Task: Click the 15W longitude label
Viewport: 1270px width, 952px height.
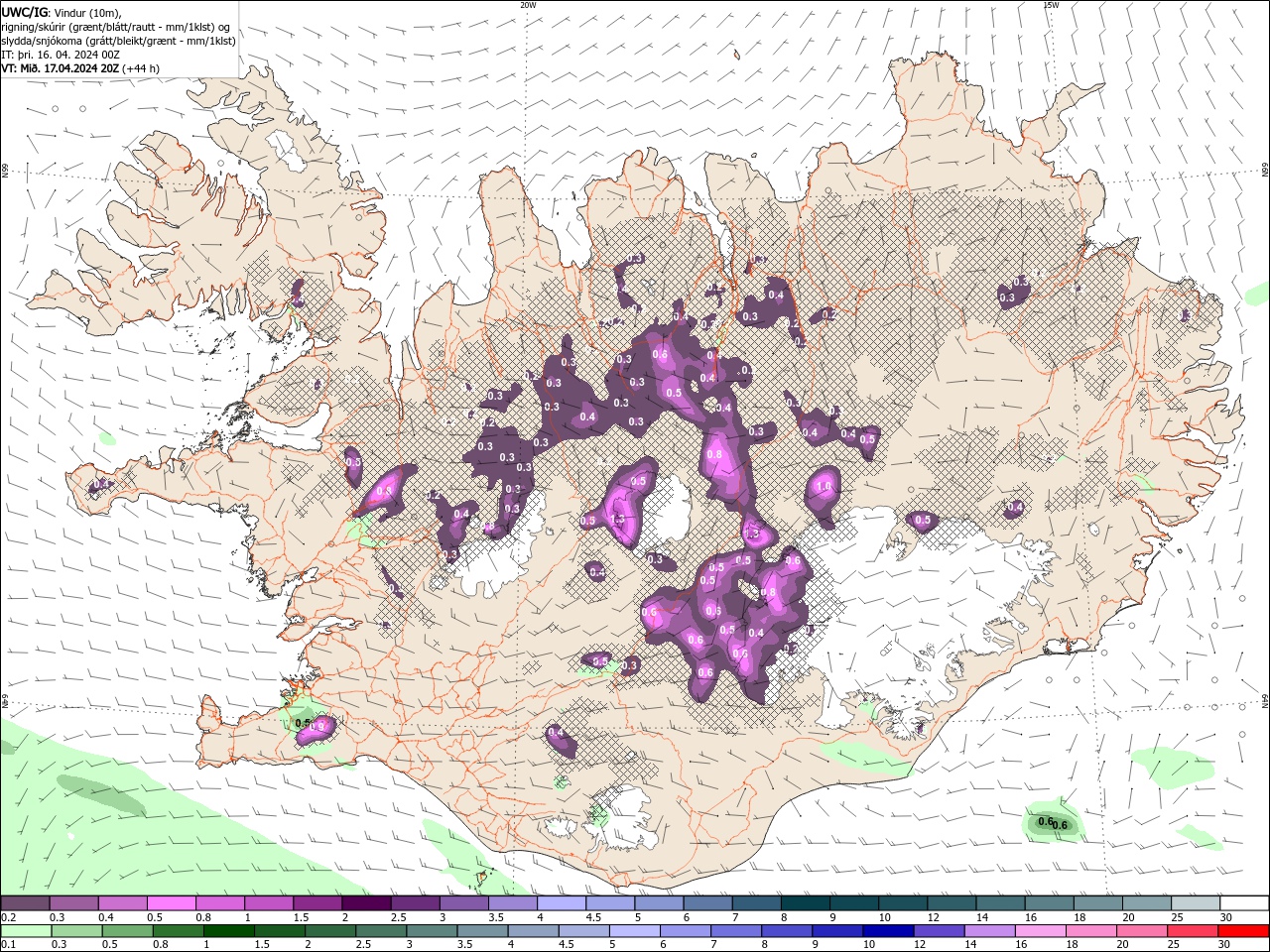Action: 1051,5
